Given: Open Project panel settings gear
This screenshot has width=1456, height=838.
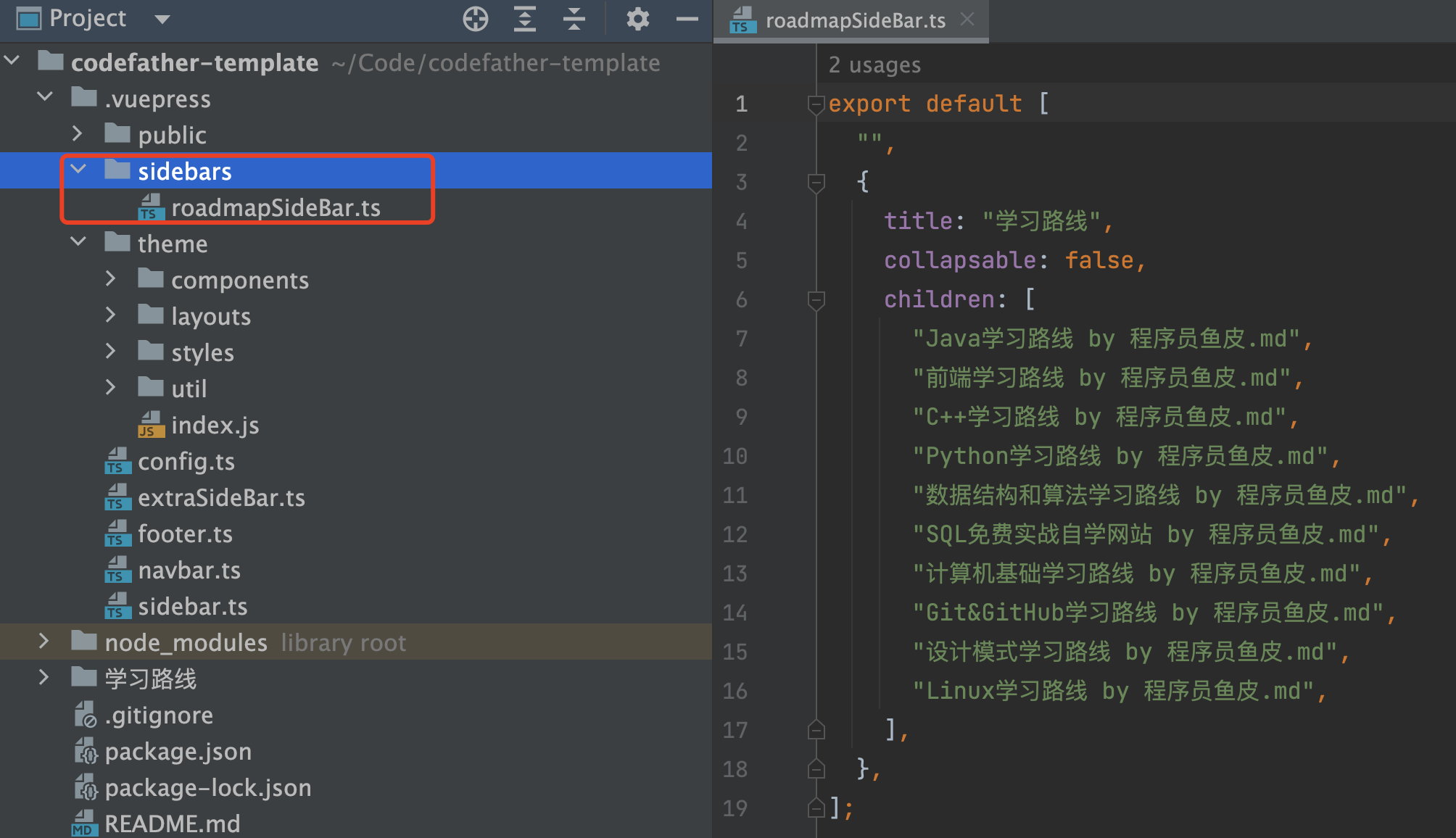Looking at the screenshot, I should [637, 19].
